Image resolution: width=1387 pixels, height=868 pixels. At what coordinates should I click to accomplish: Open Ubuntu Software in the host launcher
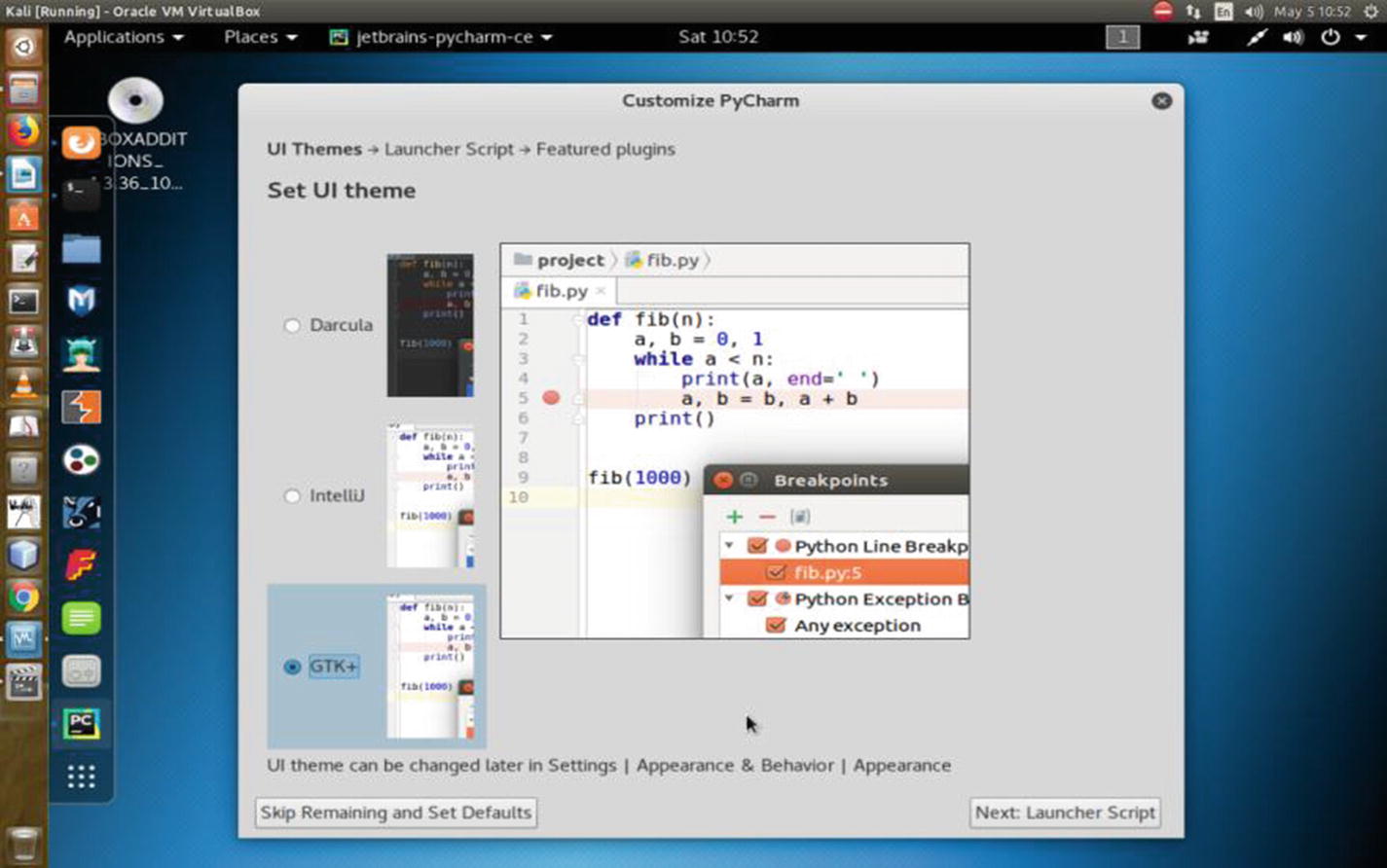pyautogui.click(x=23, y=216)
